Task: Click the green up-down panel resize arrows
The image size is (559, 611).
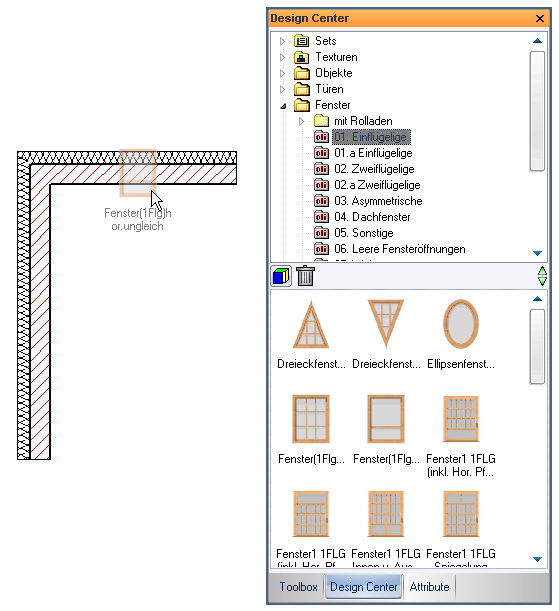Action: [x=542, y=276]
